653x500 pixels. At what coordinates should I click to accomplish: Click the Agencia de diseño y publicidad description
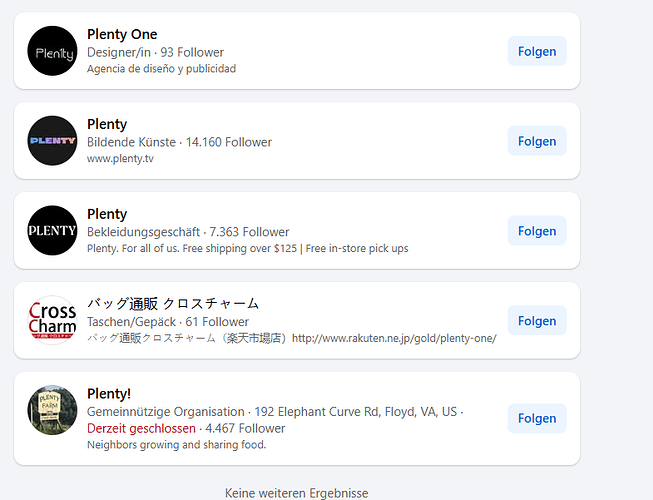click(x=162, y=69)
